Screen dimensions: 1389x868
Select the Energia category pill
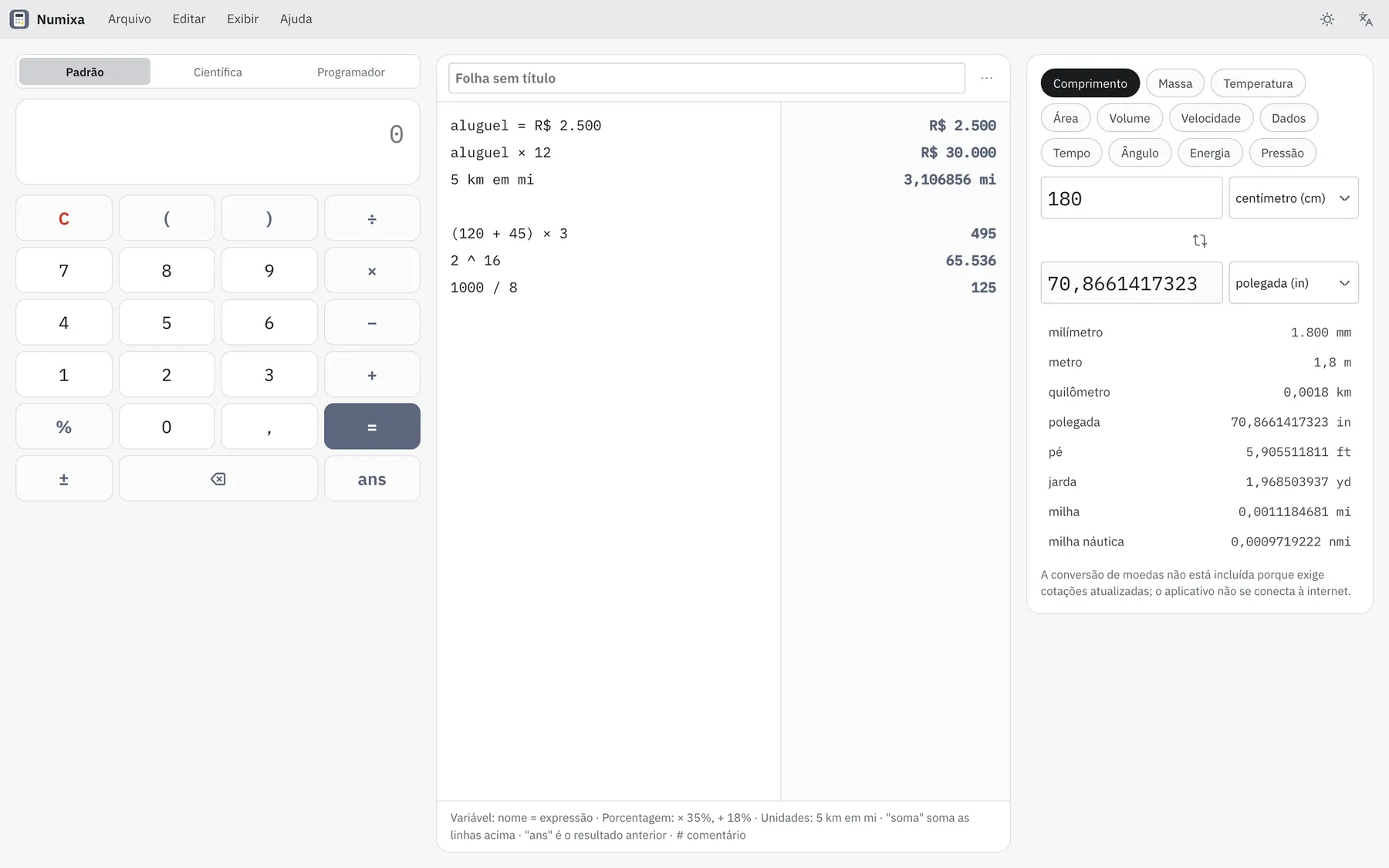click(x=1210, y=153)
